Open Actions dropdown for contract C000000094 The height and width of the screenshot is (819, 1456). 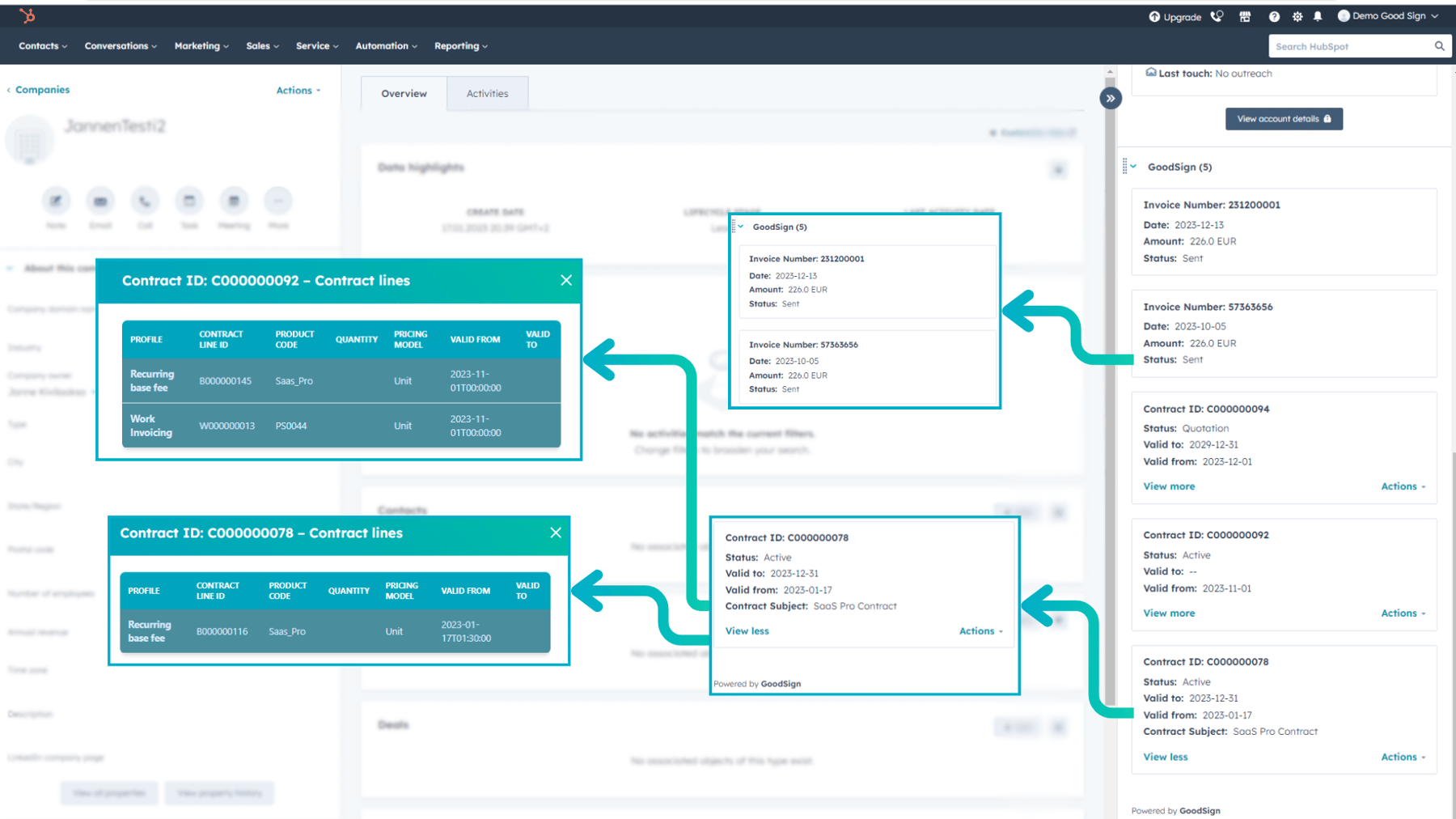click(1403, 486)
